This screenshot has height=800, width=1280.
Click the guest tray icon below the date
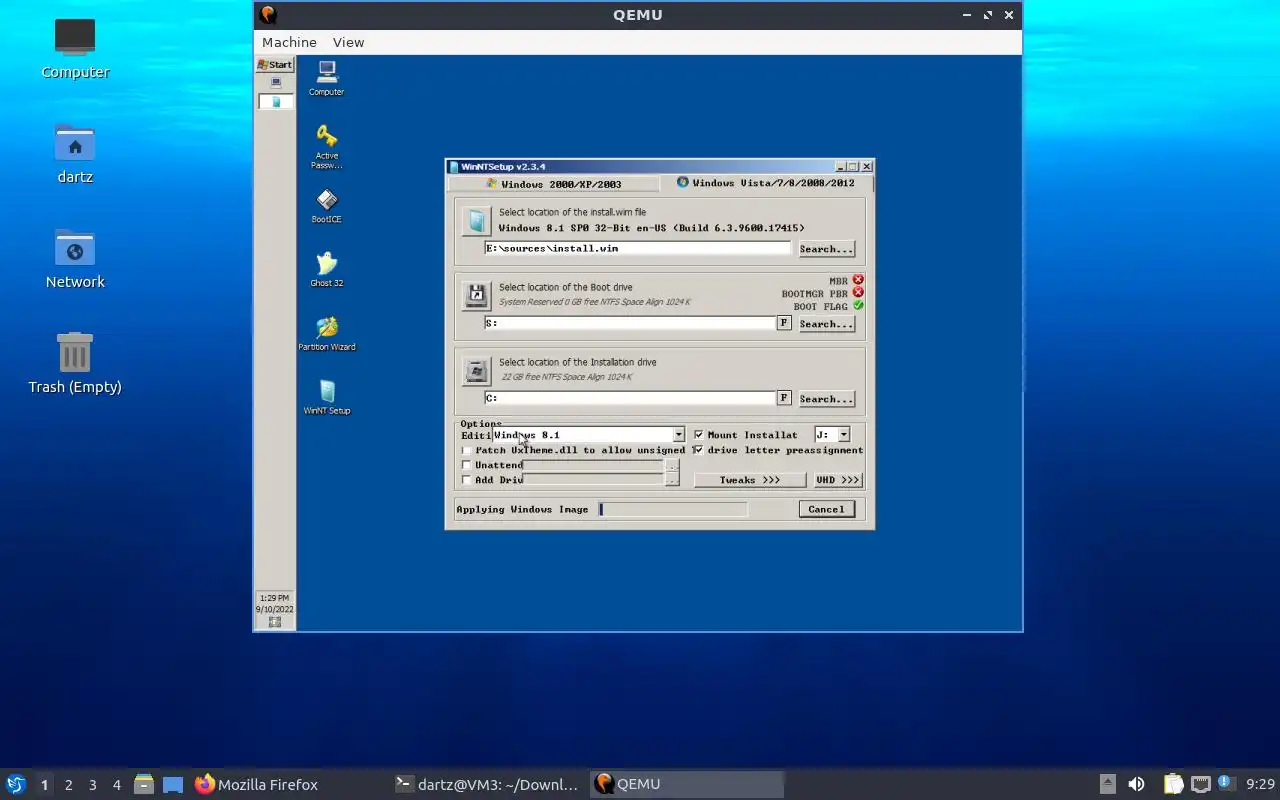coord(275,622)
